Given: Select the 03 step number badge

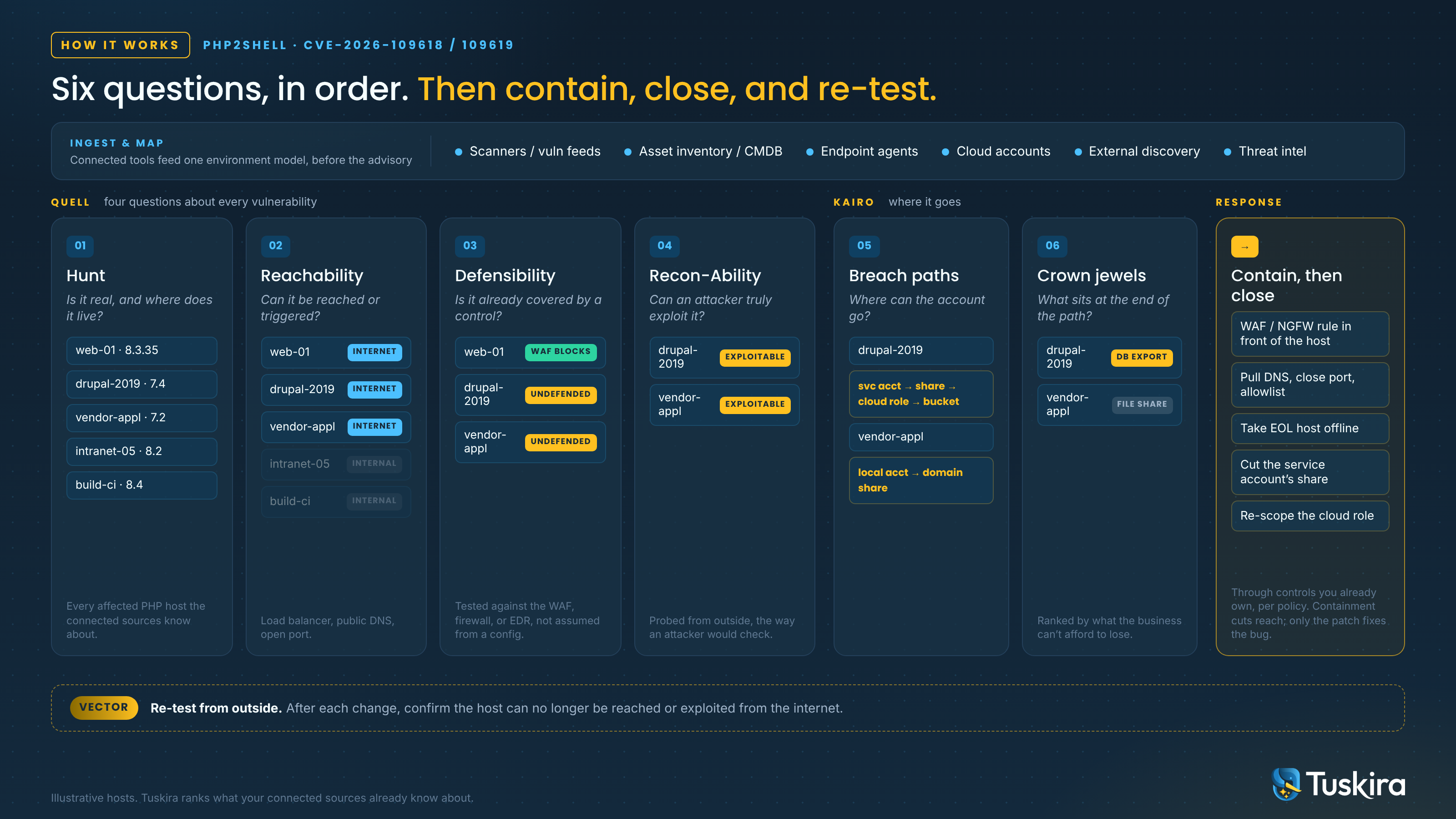Looking at the screenshot, I should 470,246.
